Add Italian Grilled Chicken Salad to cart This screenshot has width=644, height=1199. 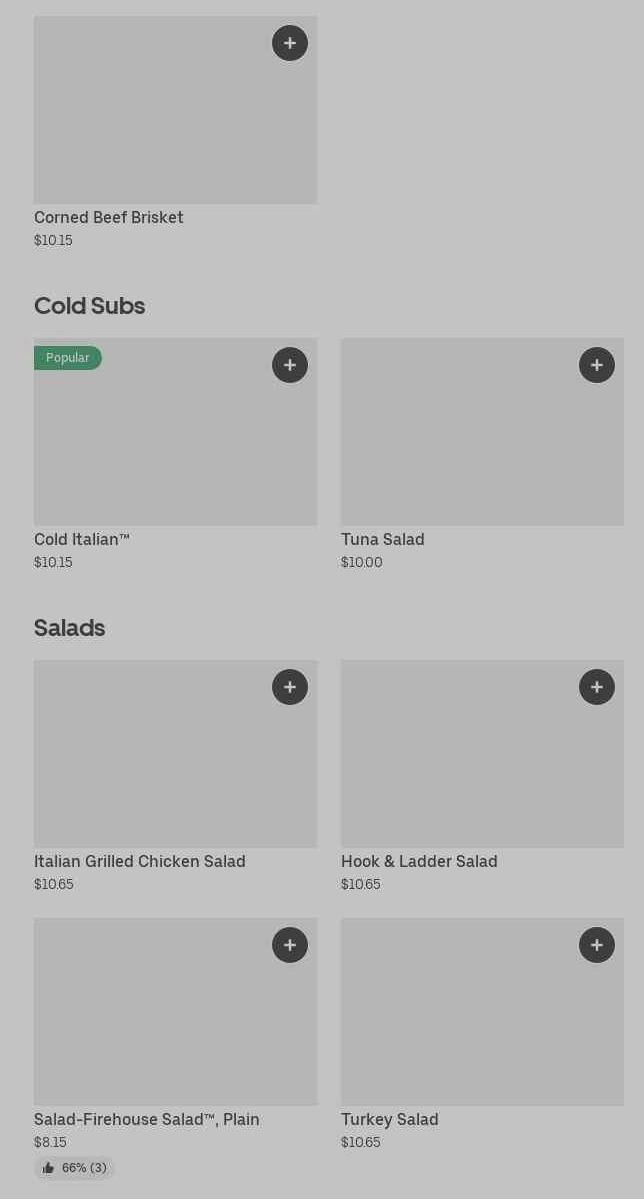click(x=290, y=687)
